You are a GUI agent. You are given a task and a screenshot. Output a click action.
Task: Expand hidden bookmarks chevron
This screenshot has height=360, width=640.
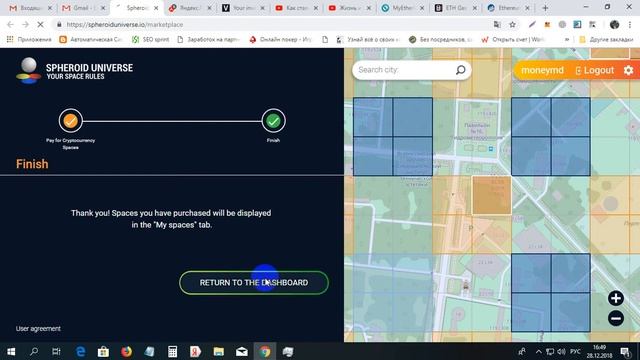pyautogui.click(x=567, y=40)
